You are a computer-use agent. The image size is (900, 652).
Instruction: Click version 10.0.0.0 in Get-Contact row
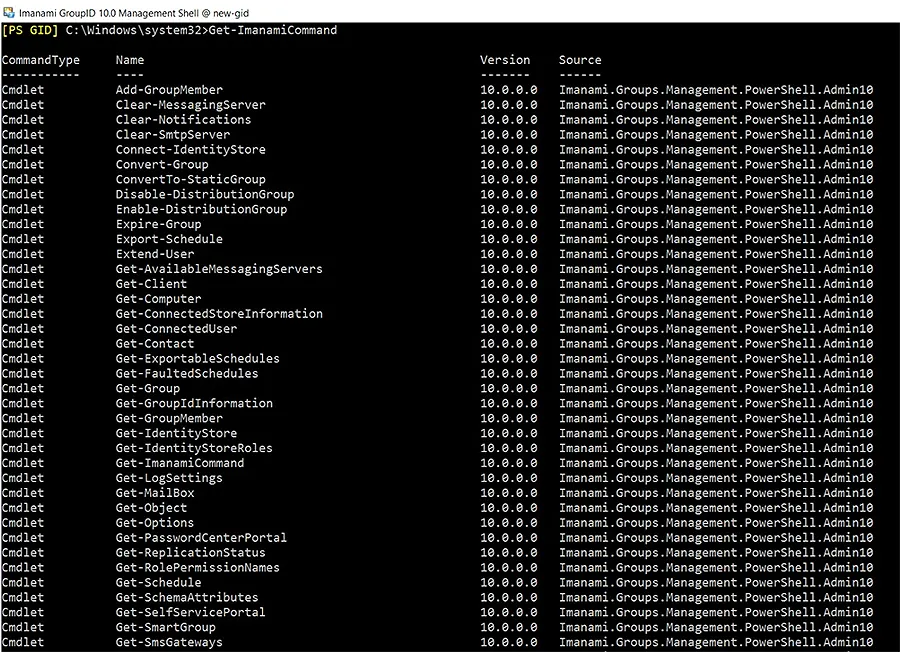click(509, 343)
